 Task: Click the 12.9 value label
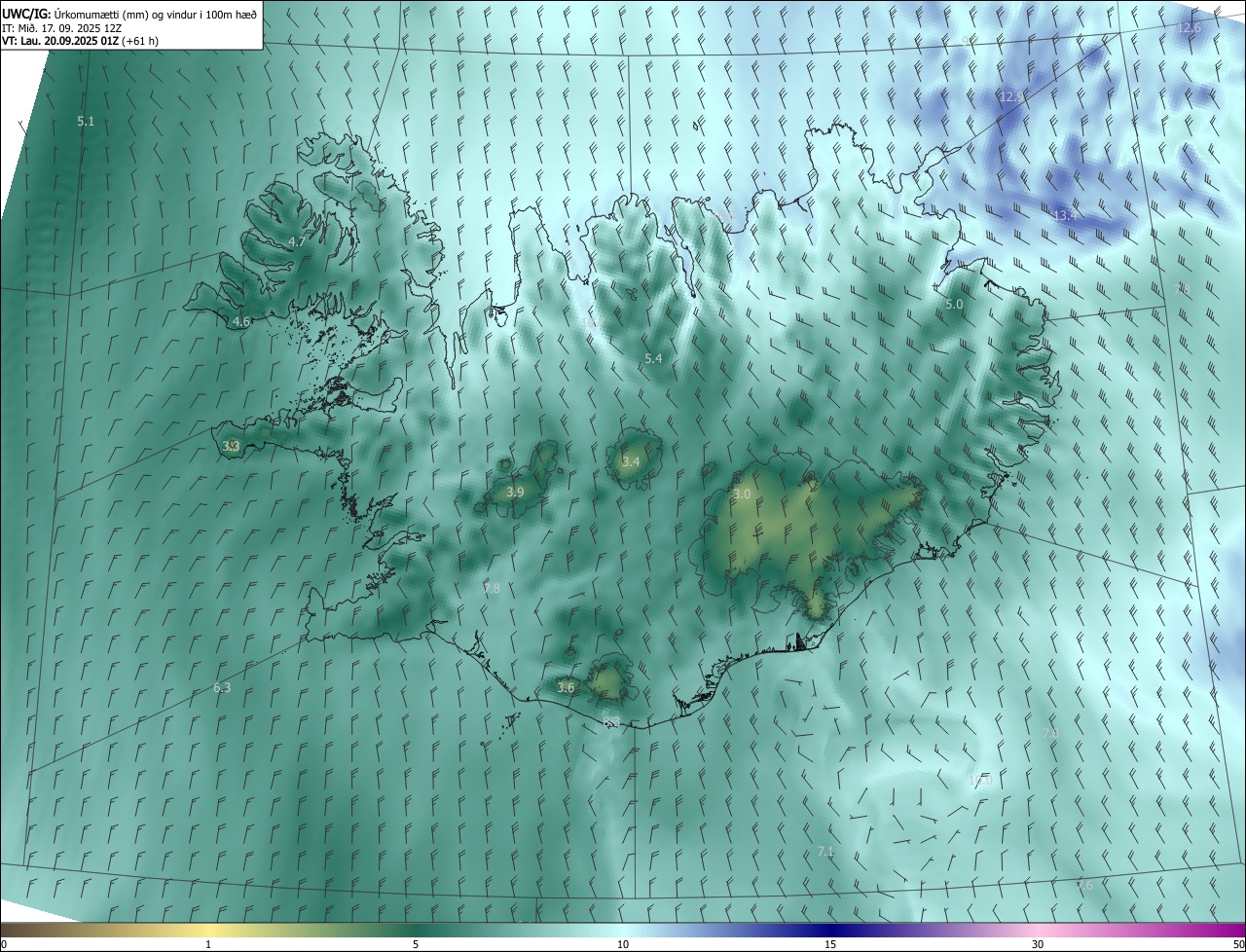(1012, 97)
